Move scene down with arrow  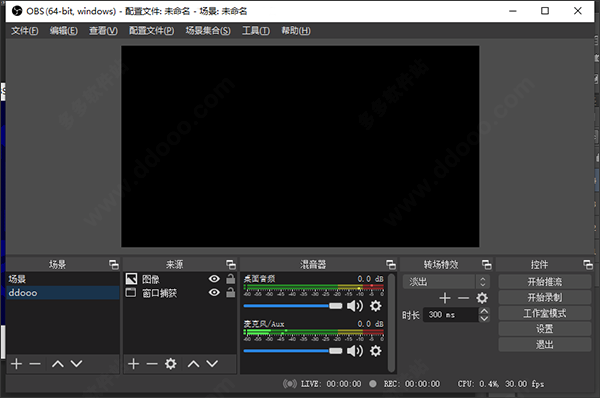click(77, 364)
